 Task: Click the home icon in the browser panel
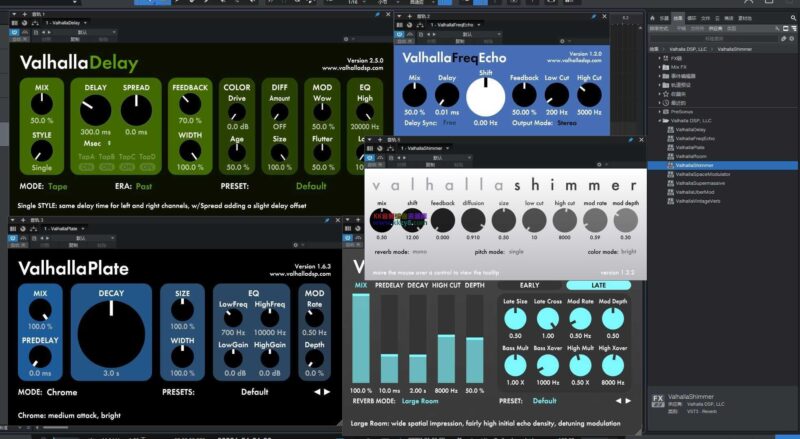coord(652,18)
